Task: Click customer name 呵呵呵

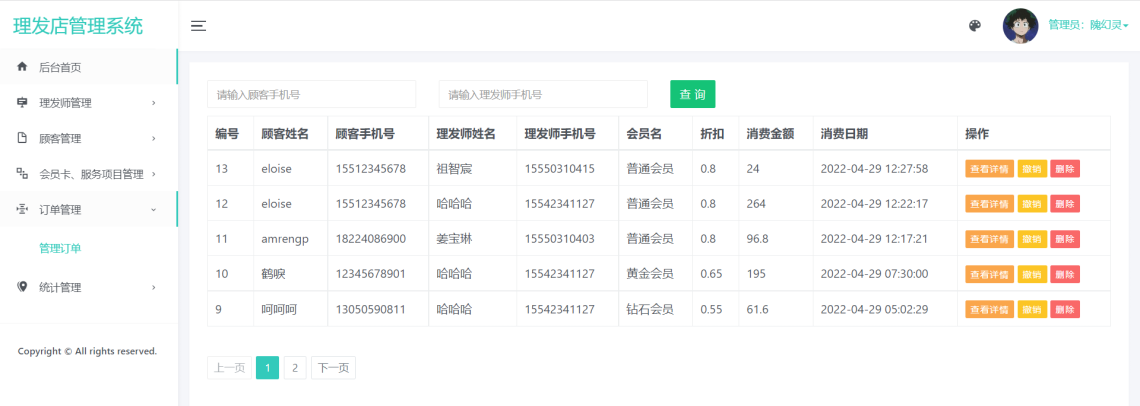Action: tap(279, 309)
